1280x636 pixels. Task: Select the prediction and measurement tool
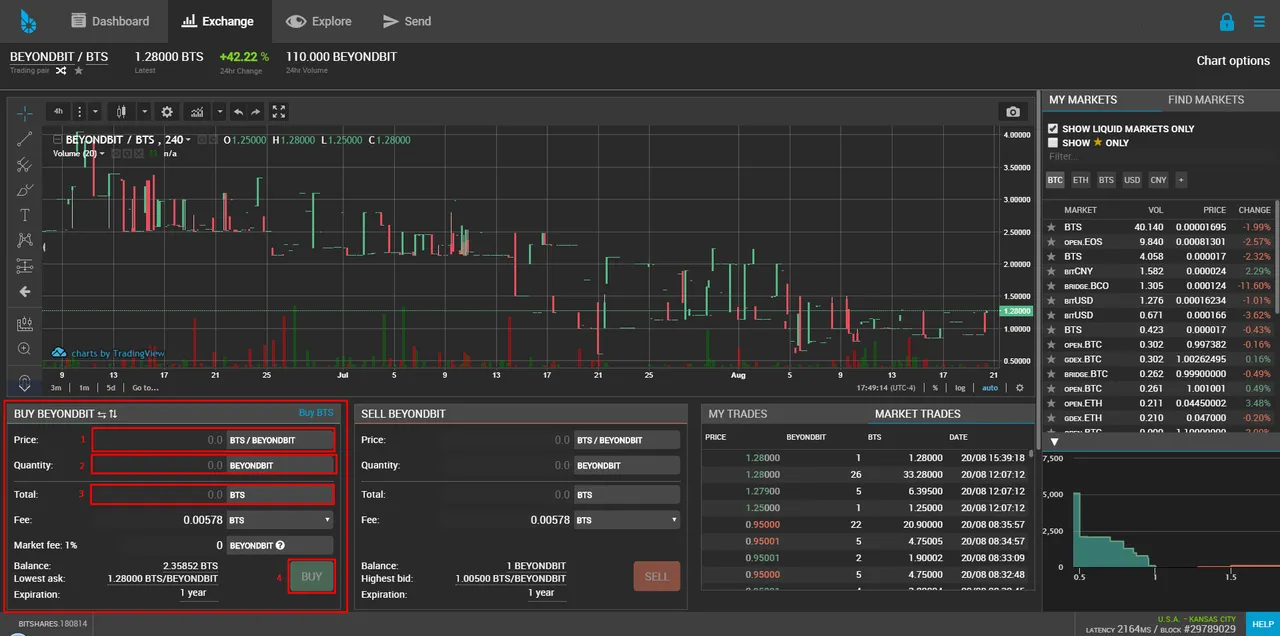25,266
